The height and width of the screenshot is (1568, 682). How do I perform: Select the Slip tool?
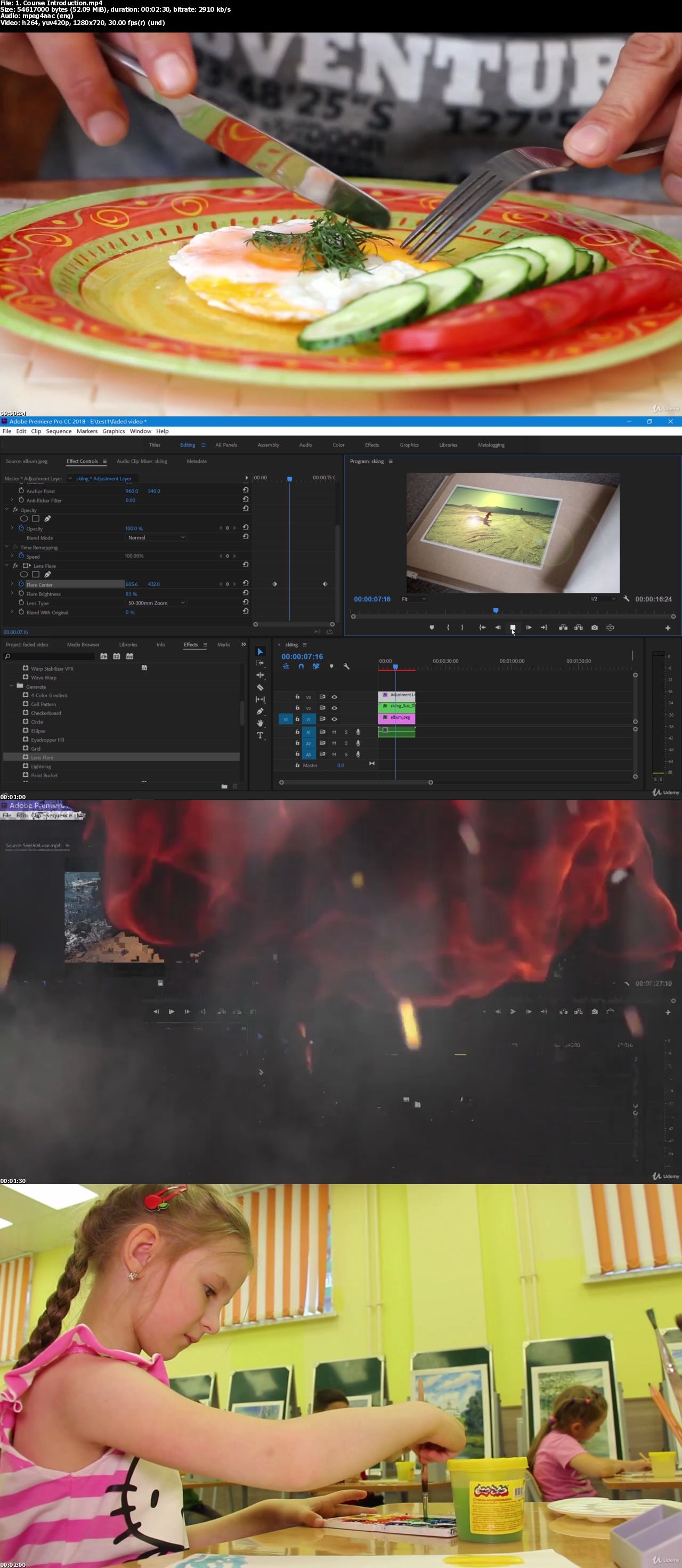(x=261, y=699)
